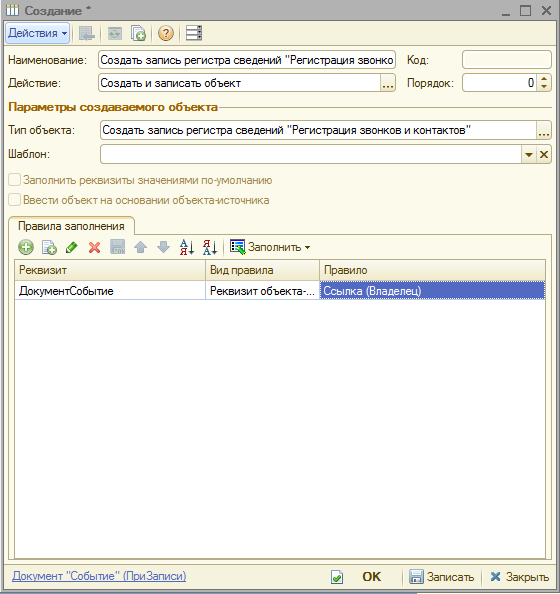The height and width of the screenshot is (594, 560).
Task: Click the red delete rule icon
Action: 94,247
